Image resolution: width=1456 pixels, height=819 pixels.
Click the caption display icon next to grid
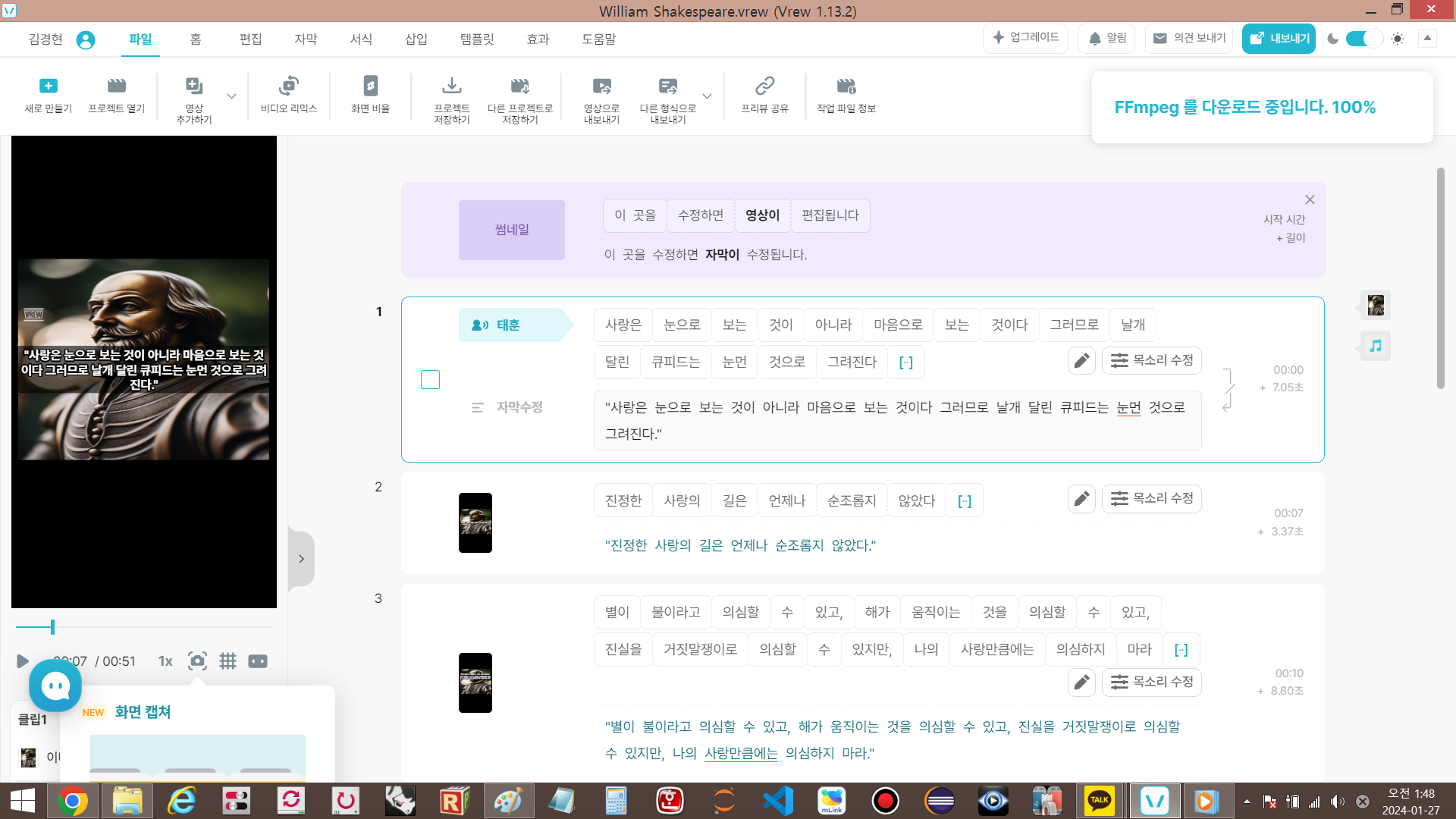click(x=258, y=661)
